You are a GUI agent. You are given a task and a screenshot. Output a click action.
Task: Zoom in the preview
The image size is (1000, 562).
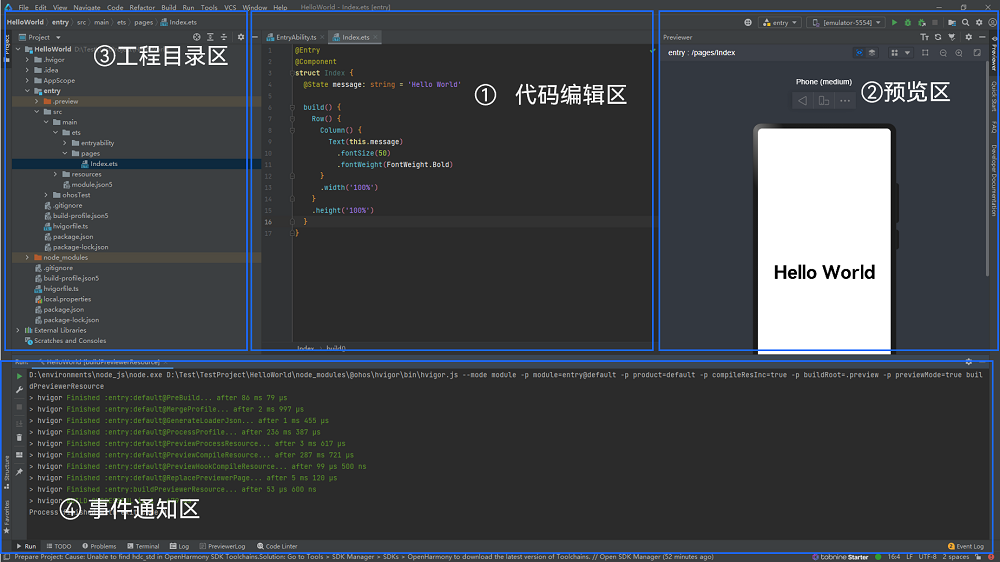click(x=959, y=53)
